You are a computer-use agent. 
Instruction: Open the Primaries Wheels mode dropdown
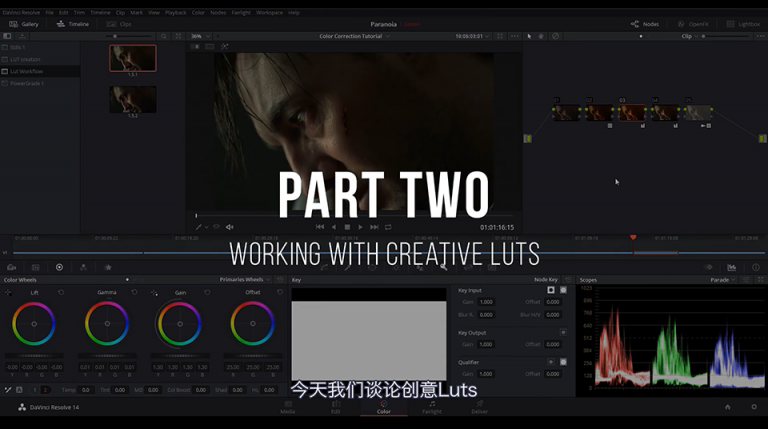click(x=244, y=280)
